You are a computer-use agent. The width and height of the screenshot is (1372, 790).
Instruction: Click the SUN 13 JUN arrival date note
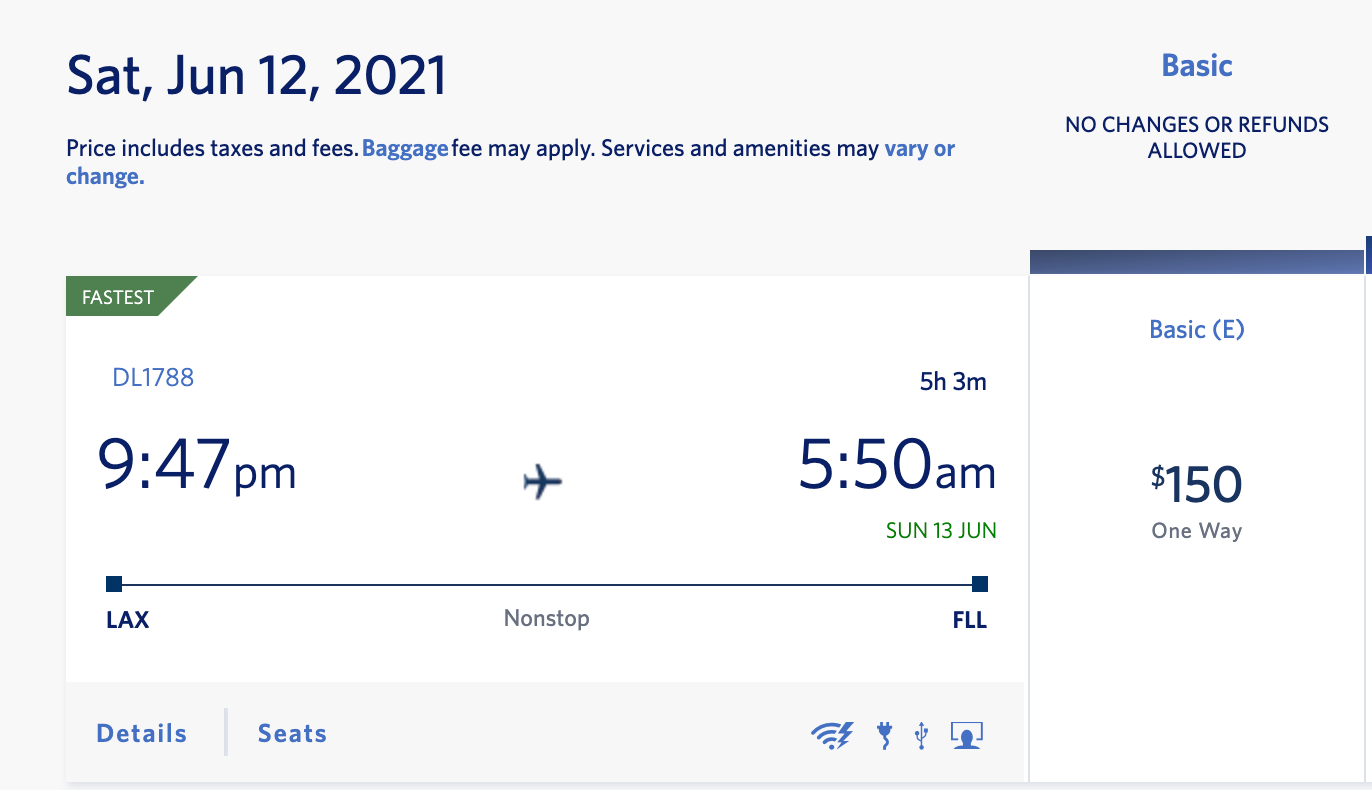[941, 530]
